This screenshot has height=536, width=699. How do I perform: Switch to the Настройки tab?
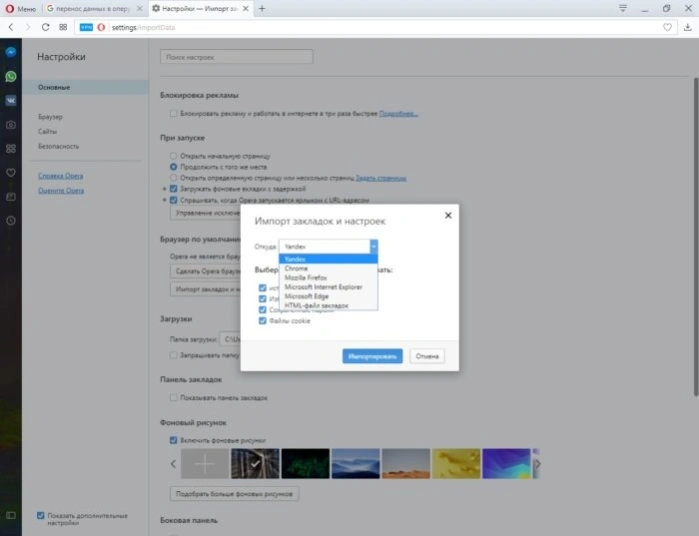201,8
